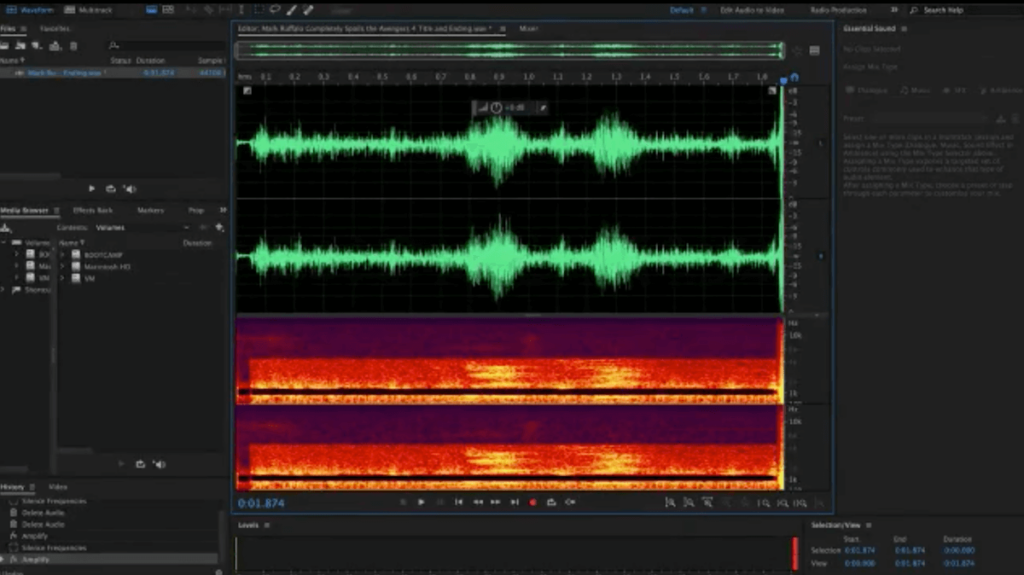Screen dimensions: 1024x575
Task: Open the Properties tab
Action: coord(196,210)
